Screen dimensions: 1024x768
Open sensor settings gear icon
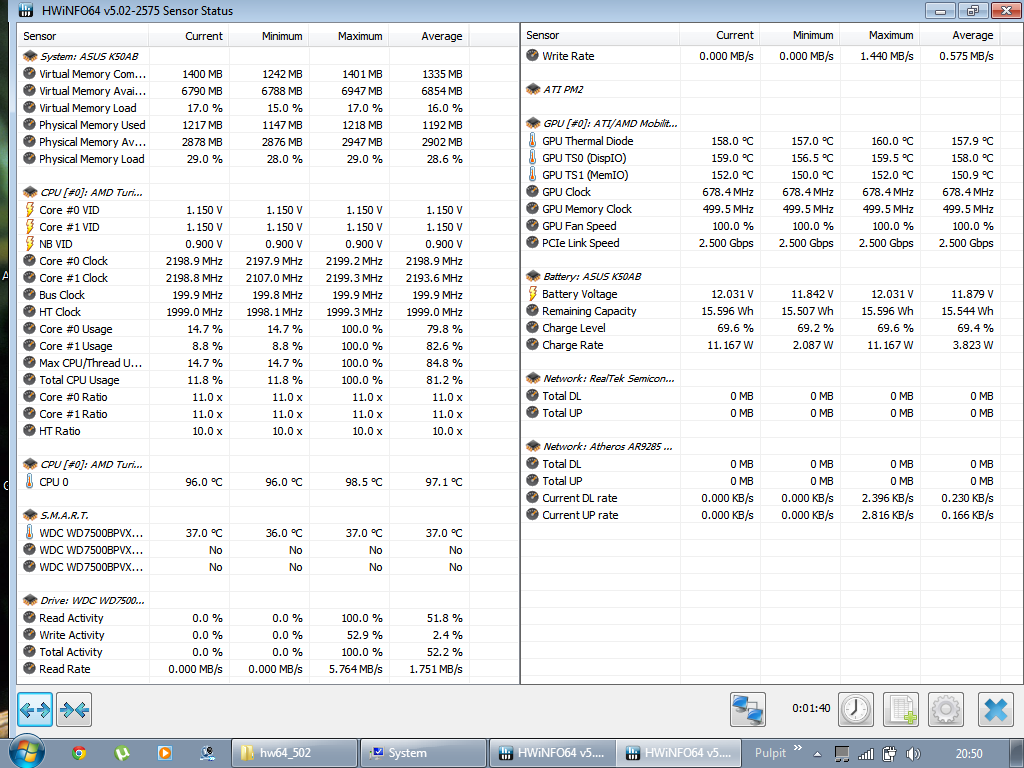pyautogui.click(x=946, y=709)
